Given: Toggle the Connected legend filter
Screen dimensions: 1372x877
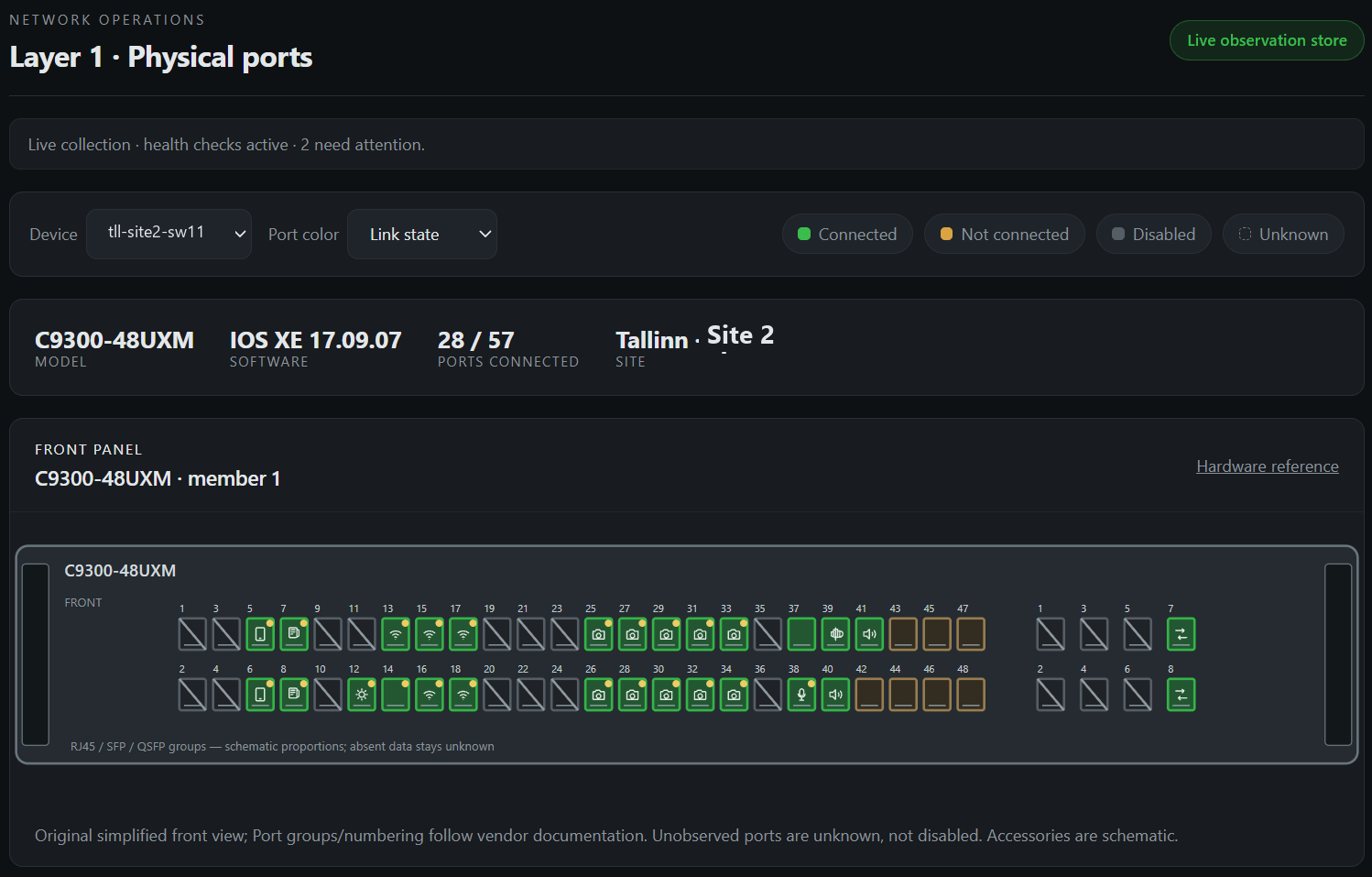Looking at the screenshot, I should (x=847, y=234).
